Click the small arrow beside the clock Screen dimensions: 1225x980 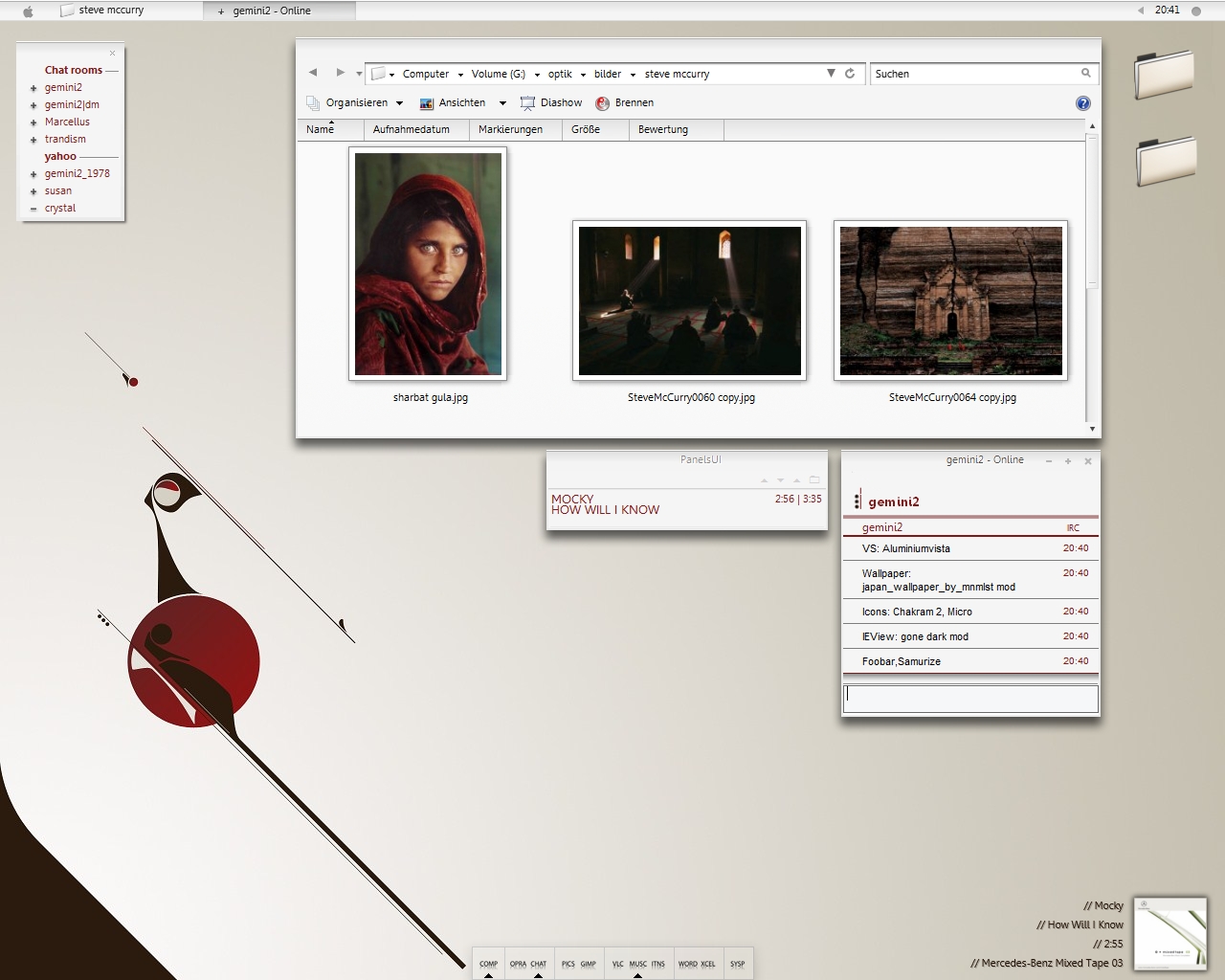(x=1140, y=11)
